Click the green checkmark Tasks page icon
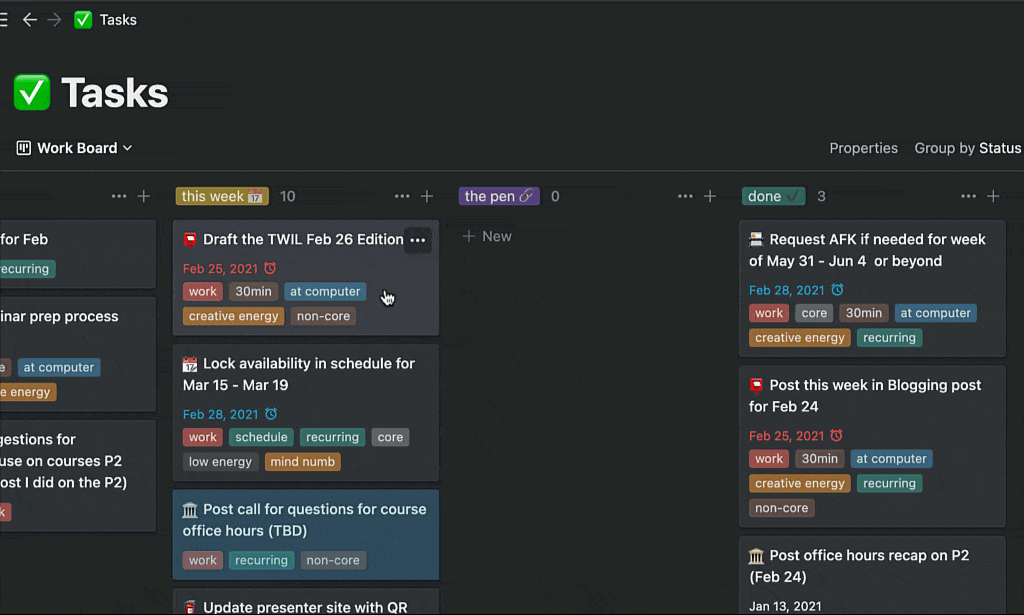 tap(83, 19)
